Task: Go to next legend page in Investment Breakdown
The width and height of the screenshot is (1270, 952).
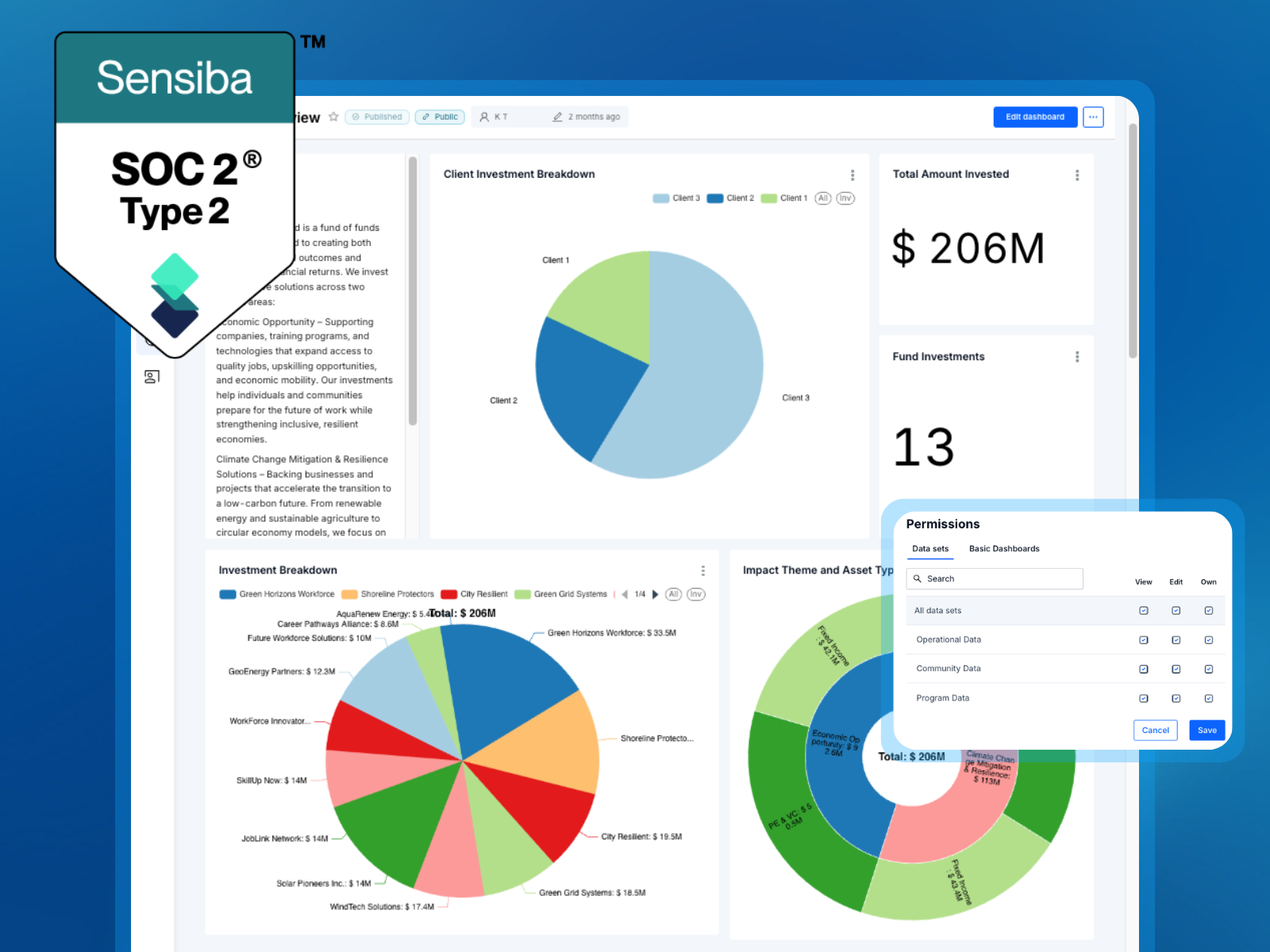Action: (x=654, y=594)
